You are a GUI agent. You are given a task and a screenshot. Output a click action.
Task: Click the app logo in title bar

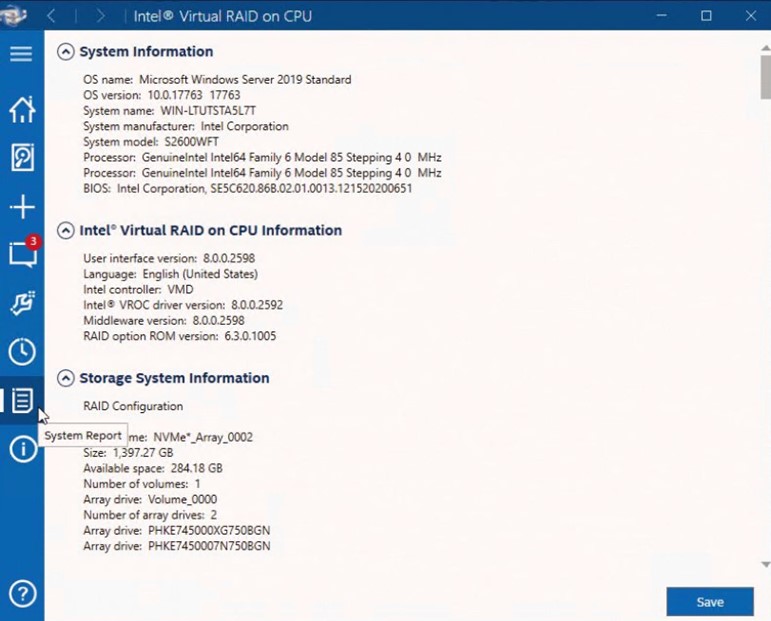[13, 15]
